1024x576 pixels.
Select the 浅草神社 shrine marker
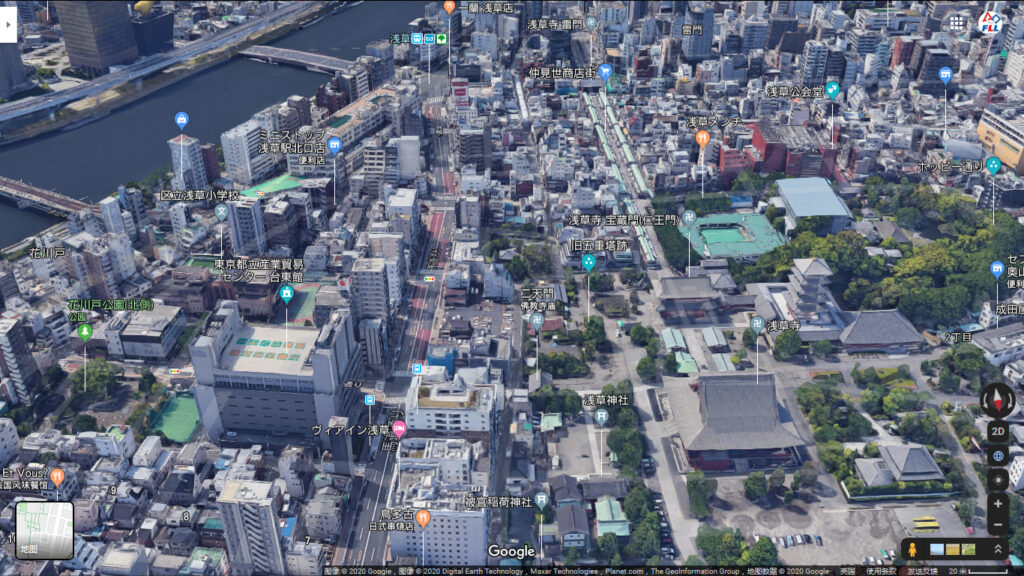tap(601, 416)
